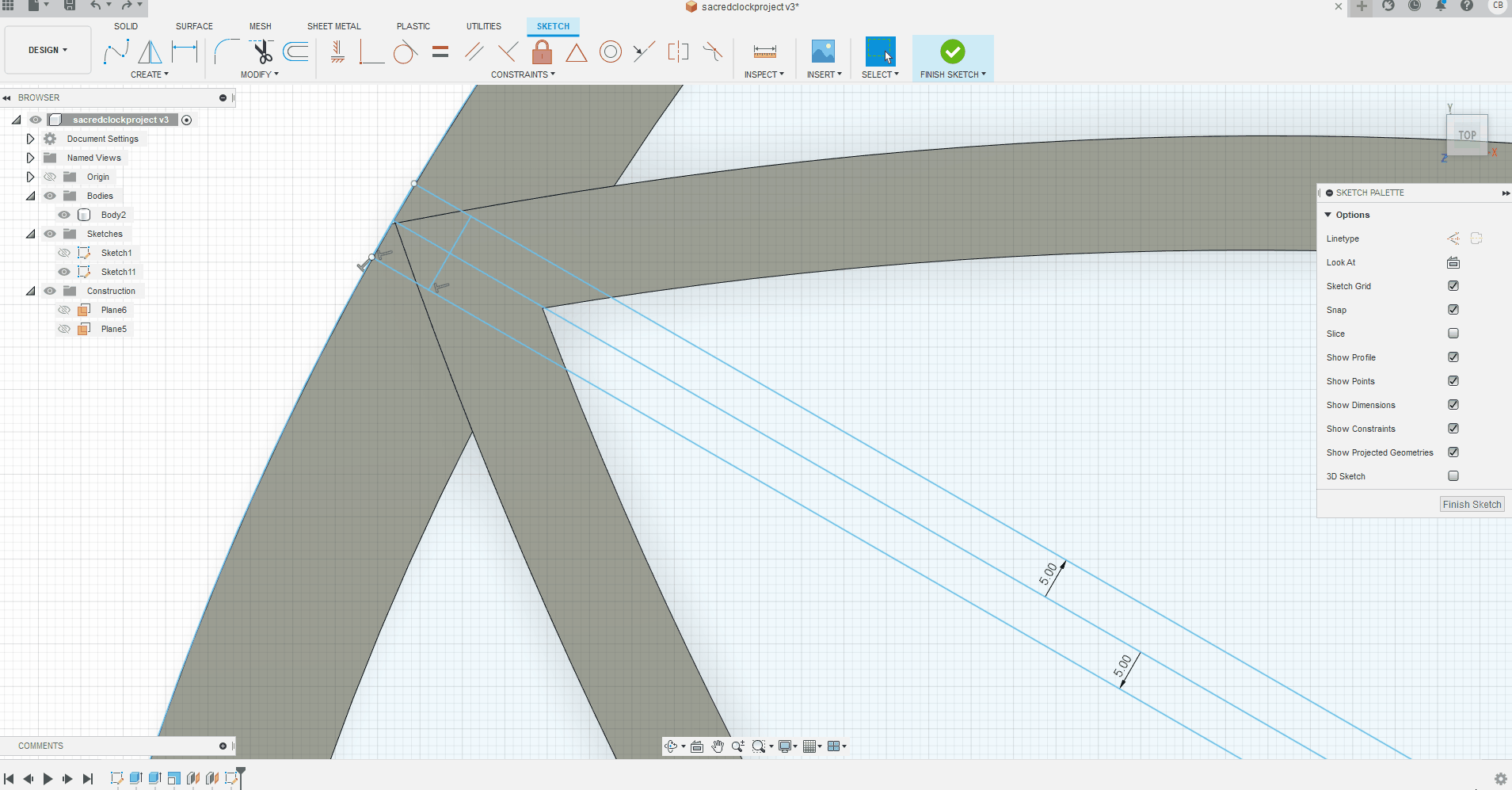Activate the Trim scissors tool
Screen dimensions: 1512x790
point(261,52)
